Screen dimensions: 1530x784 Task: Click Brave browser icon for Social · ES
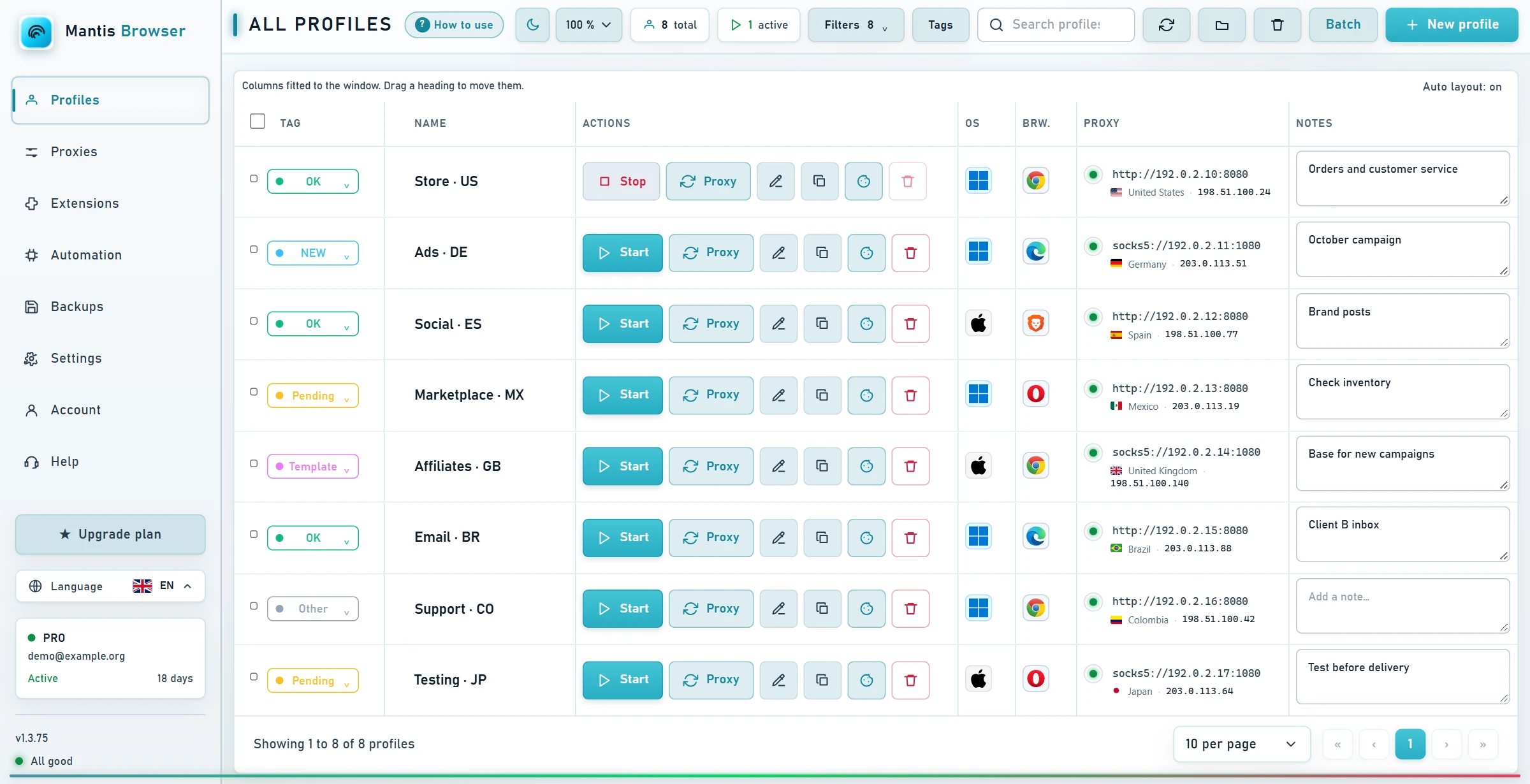pos(1036,323)
